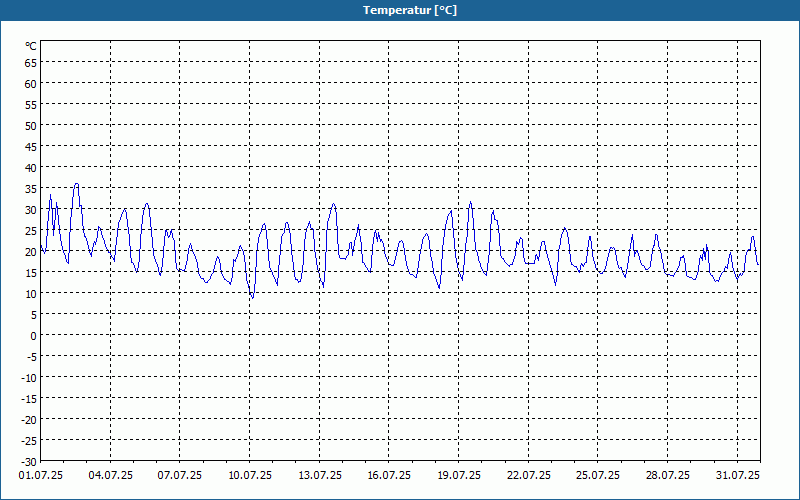This screenshot has height=500, width=800.
Task: Click the '65' y-axis label
Action: tap(31, 63)
